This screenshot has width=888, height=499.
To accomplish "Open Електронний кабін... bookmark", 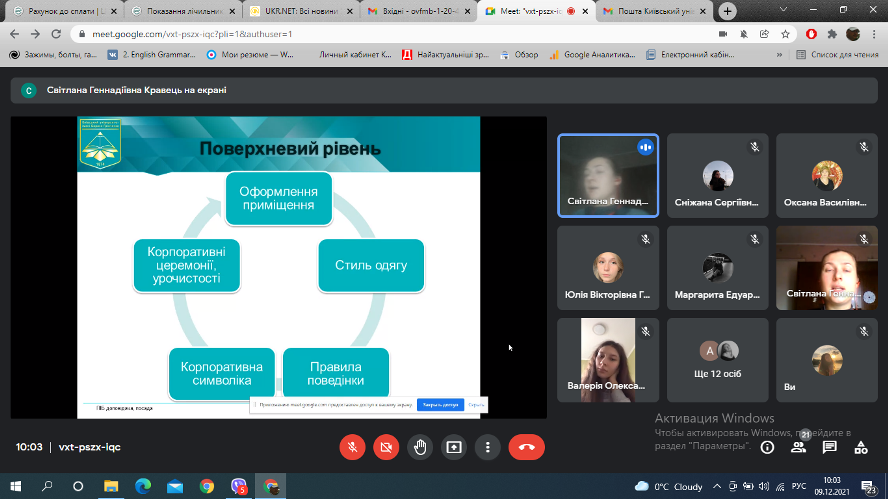I will (690, 54).
